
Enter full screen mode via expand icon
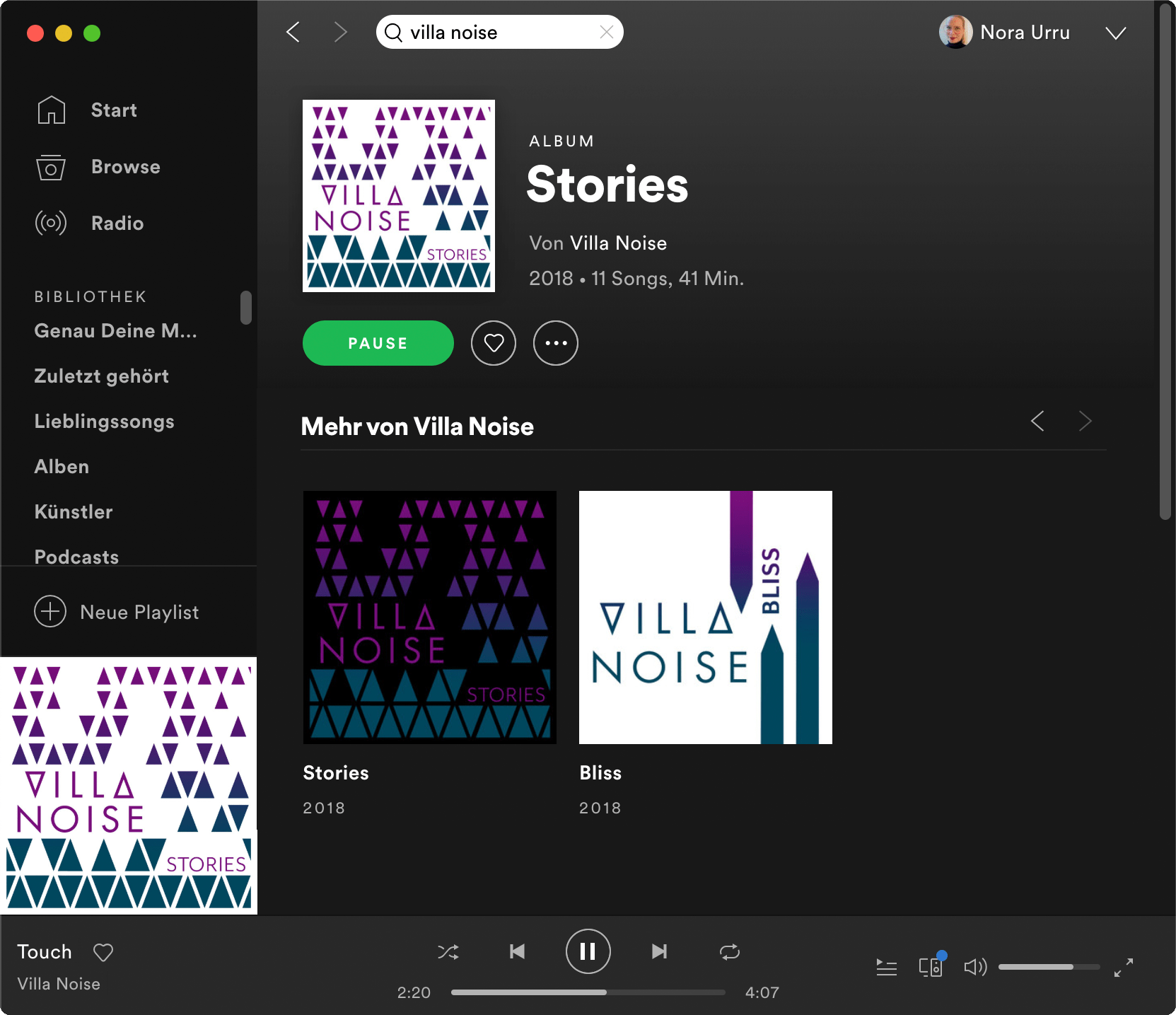tap(1123, 967)
